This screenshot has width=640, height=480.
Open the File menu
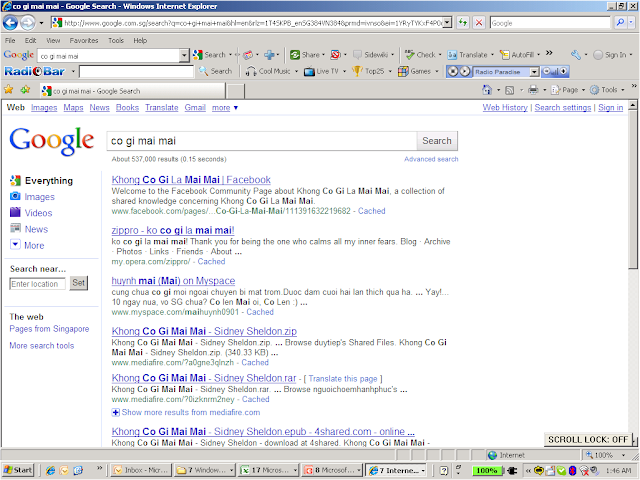10,40
